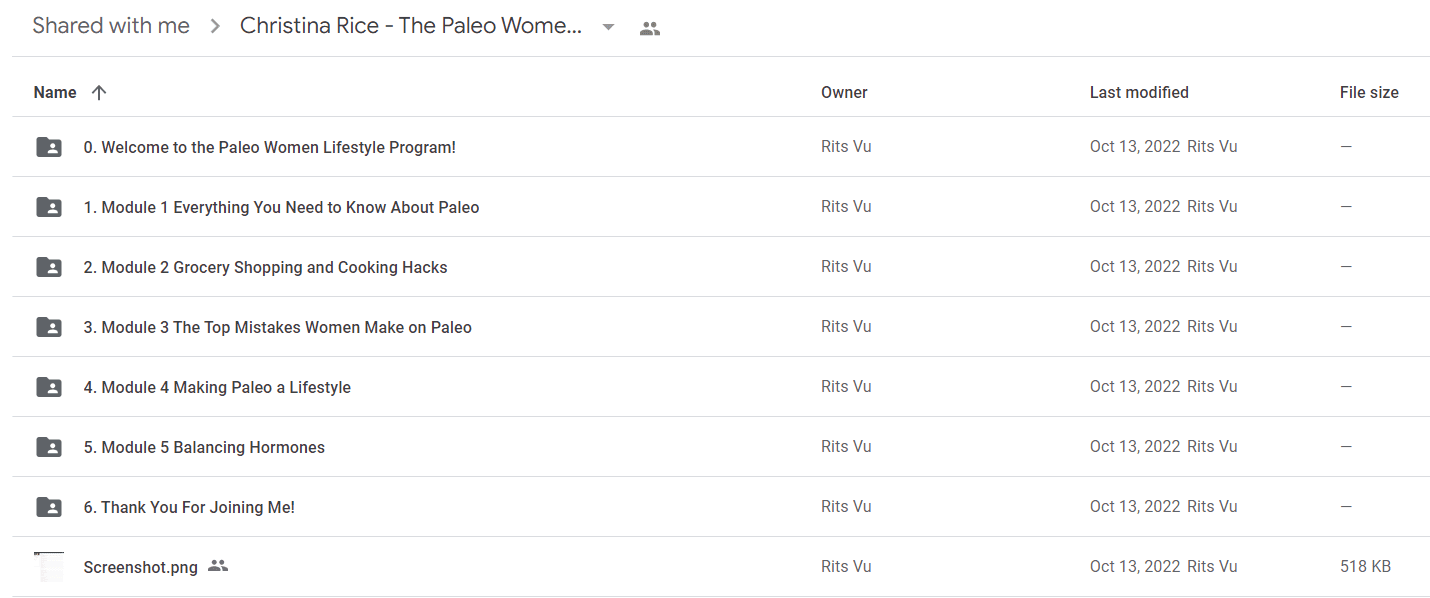
Task: Click the Module 2 Grocery Shopping folder icon
Action: point(49,267)
